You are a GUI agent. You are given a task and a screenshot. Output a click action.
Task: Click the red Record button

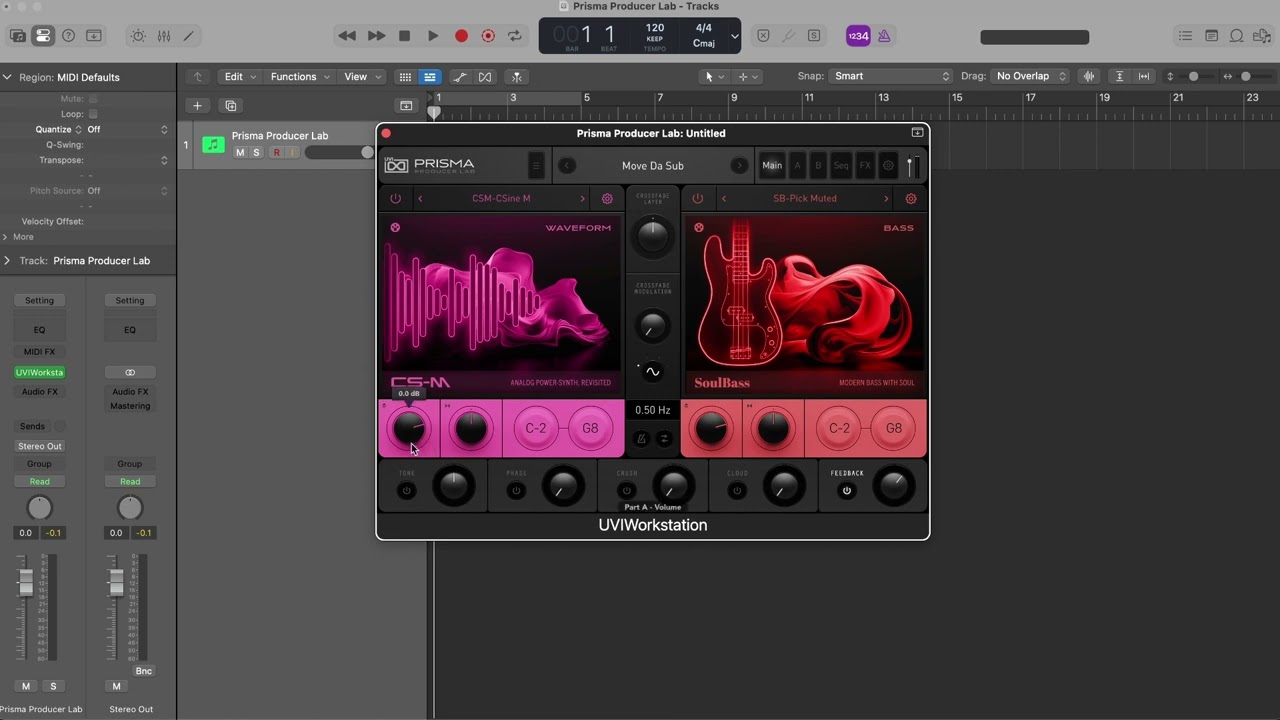(x=461, y=36)
